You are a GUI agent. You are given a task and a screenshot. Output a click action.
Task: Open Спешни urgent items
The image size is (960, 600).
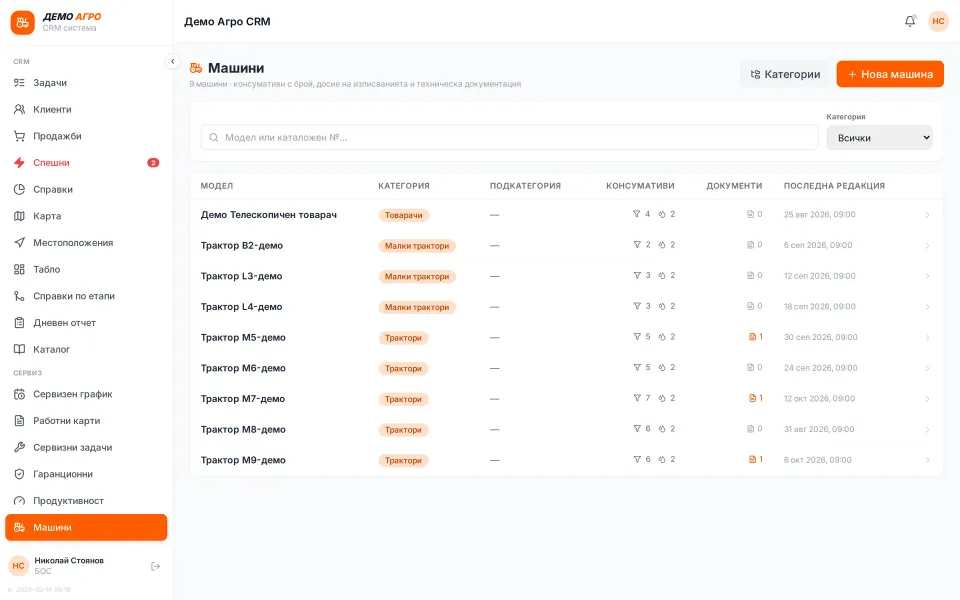tap(86, 163)
